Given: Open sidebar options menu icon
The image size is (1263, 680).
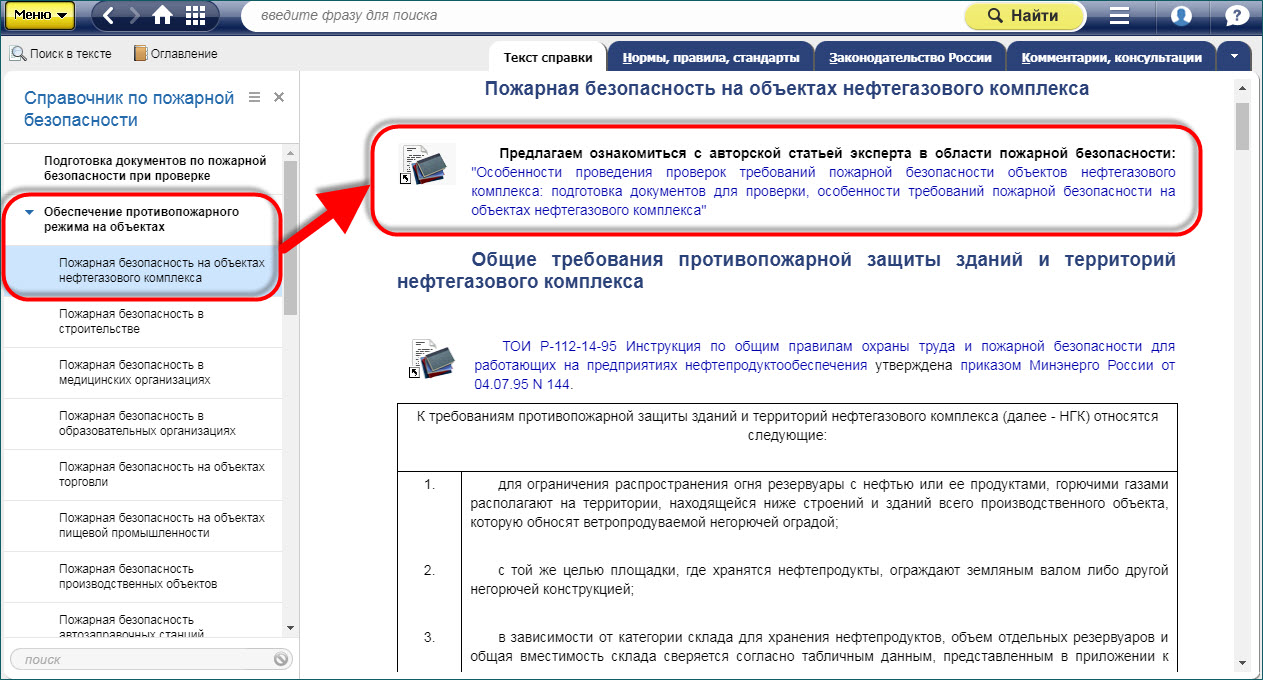Looking at the screenshot, I should click(x=254, y=97).
